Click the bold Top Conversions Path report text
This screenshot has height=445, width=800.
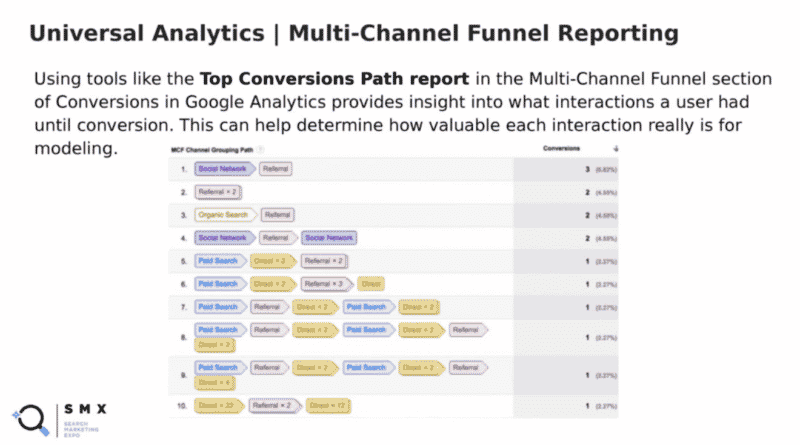[334, 79]
